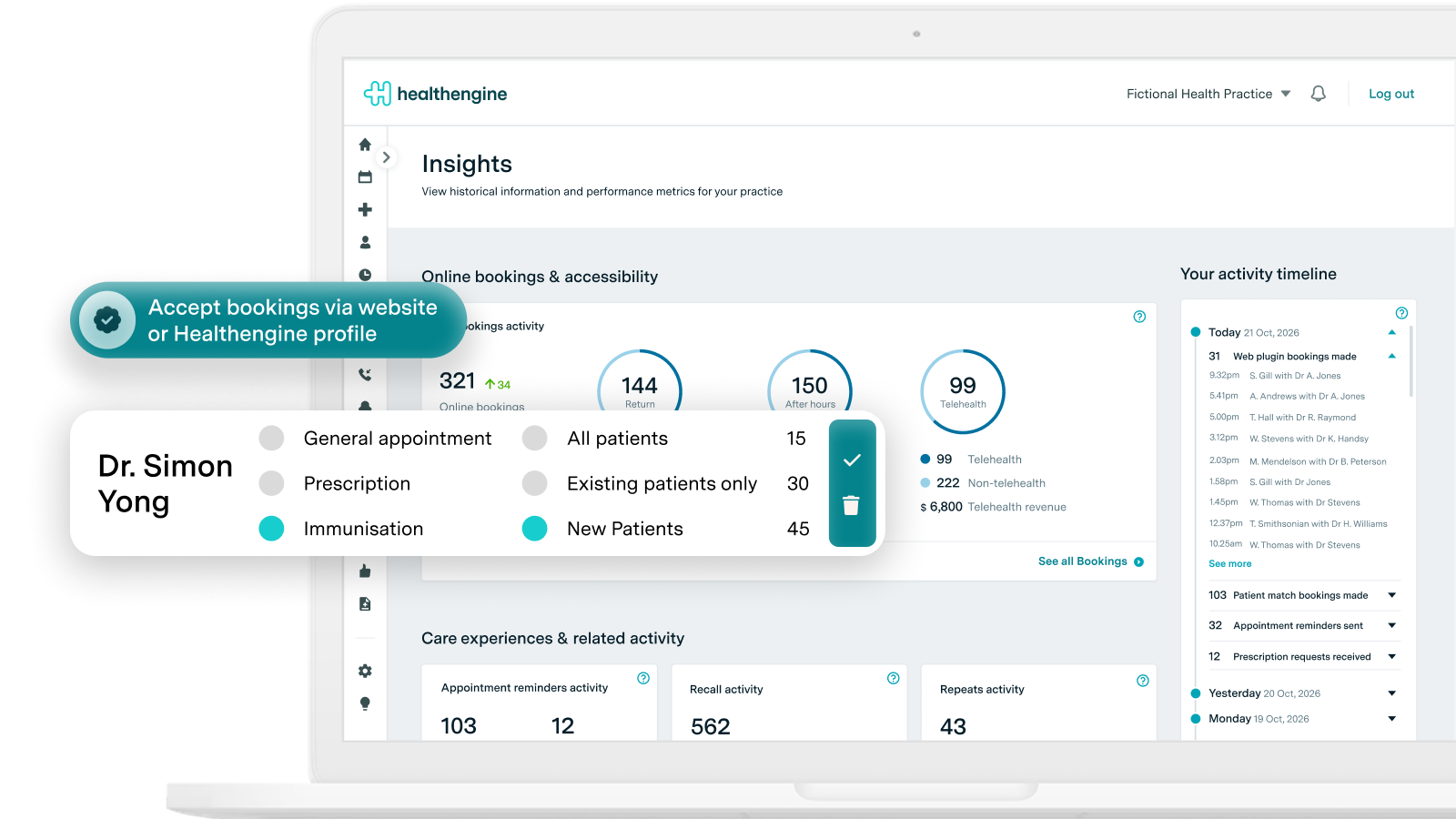The image size is (1456, 819).
Task: Click help icon on Bookings activity card
Action: point(1139,317)
